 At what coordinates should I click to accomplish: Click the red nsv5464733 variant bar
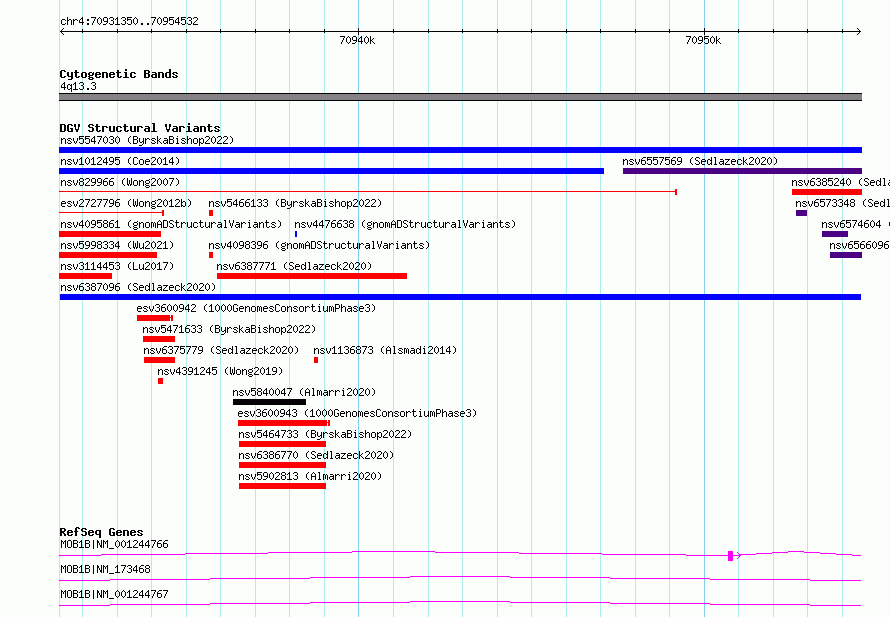coord(282,444)
